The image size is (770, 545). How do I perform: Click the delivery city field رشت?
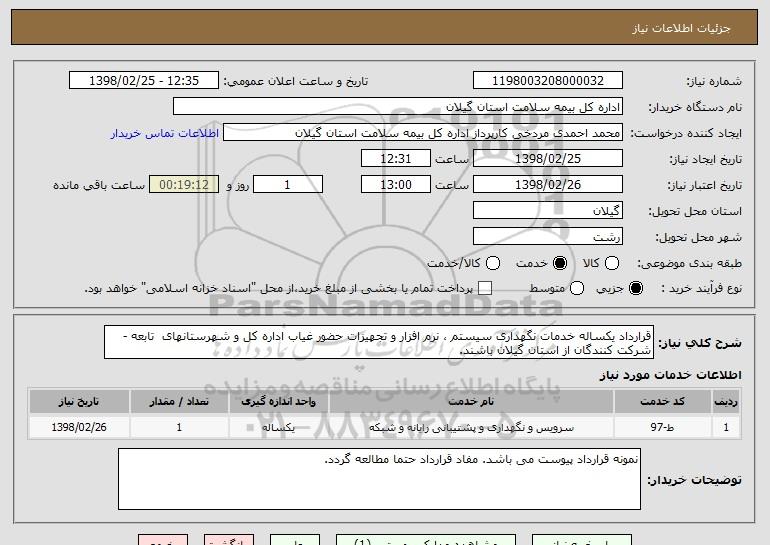(548, 237)
